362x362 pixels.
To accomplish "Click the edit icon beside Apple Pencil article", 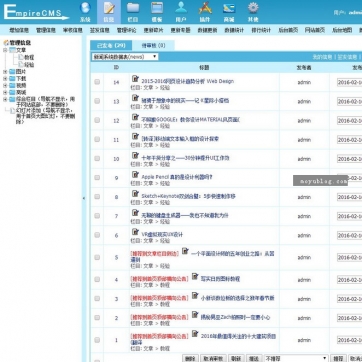I will [x=135, y=175].
